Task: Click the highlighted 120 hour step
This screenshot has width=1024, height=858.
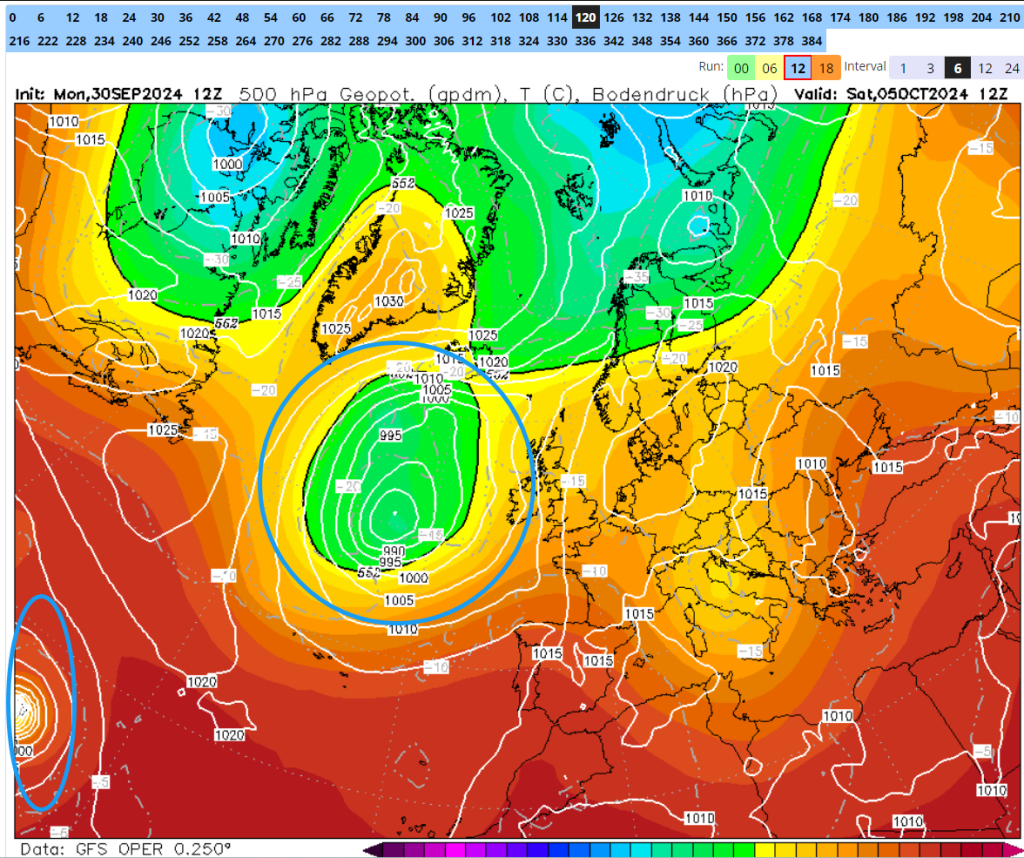Action: 585,18
